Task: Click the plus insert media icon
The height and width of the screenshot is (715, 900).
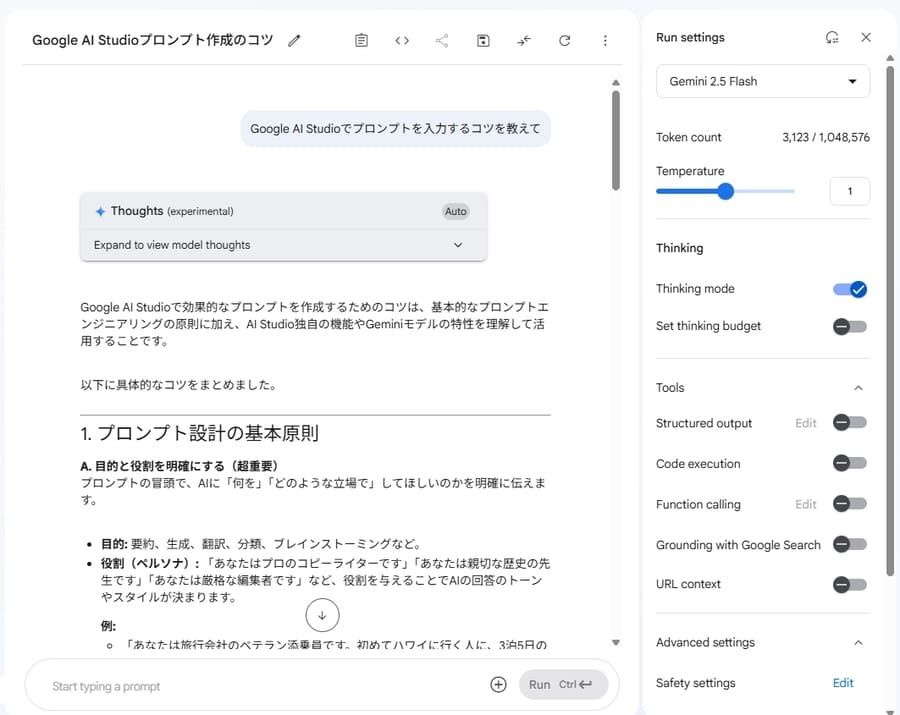Action: click(498, 684)
